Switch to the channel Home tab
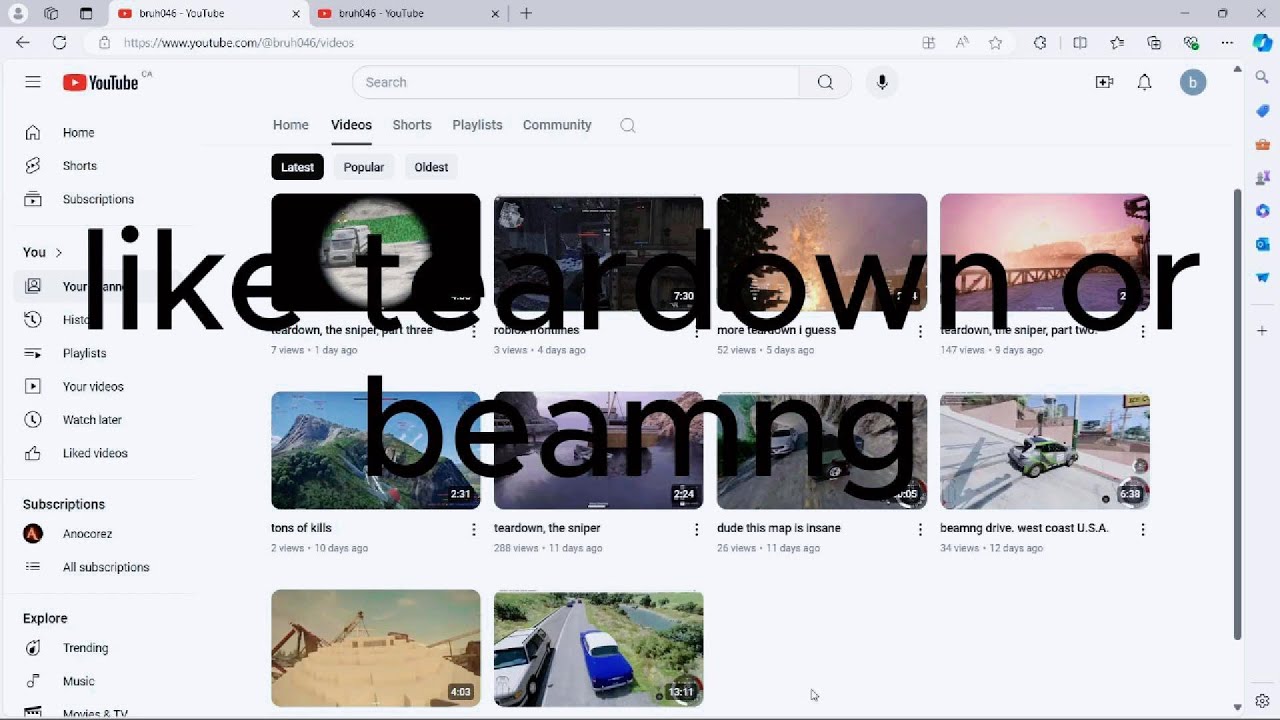1280x720 pixels. 291,125
